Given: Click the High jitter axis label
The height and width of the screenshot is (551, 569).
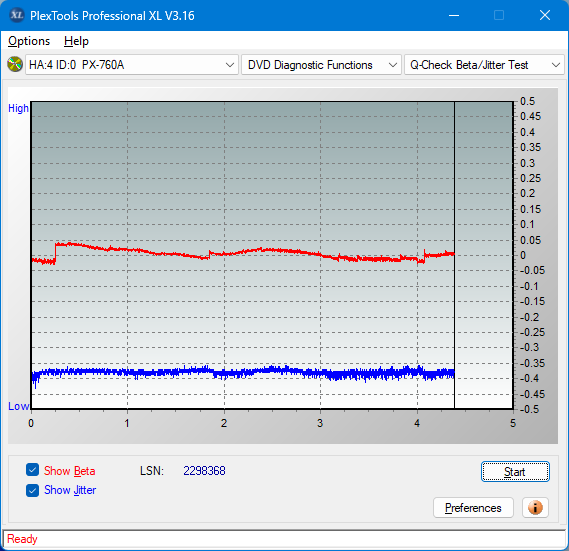Looking at the screenshot, I should coord(18,108).
